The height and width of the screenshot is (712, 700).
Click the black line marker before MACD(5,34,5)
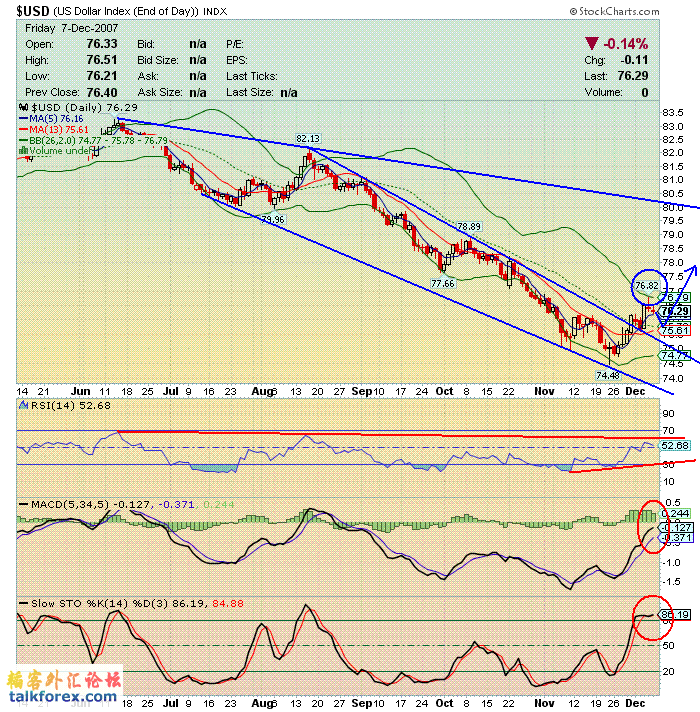tap(23, 504)
